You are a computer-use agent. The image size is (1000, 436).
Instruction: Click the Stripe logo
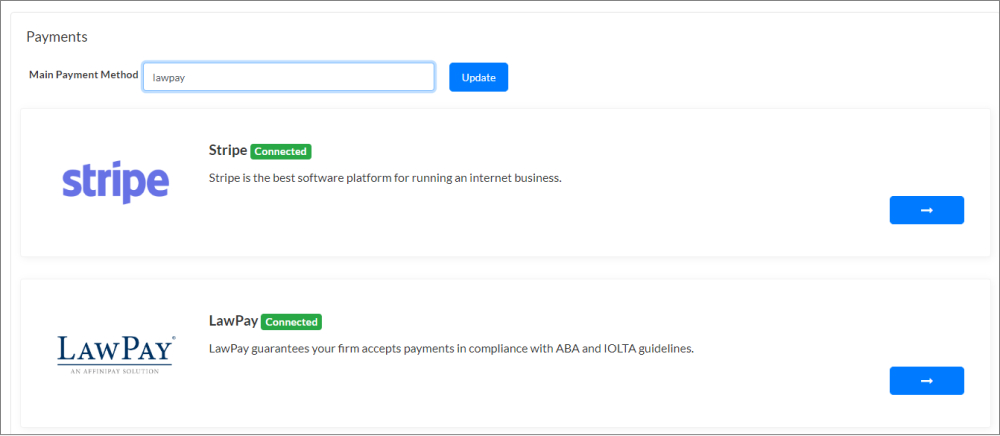115,182
